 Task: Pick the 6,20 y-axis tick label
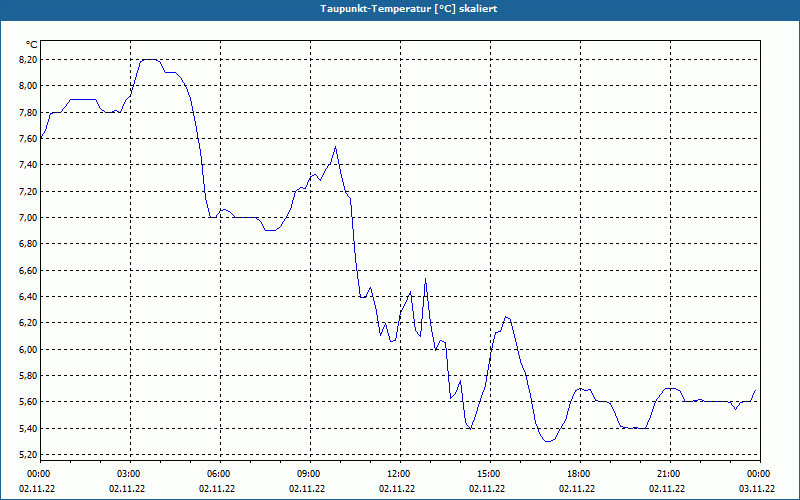coord(27,323)
